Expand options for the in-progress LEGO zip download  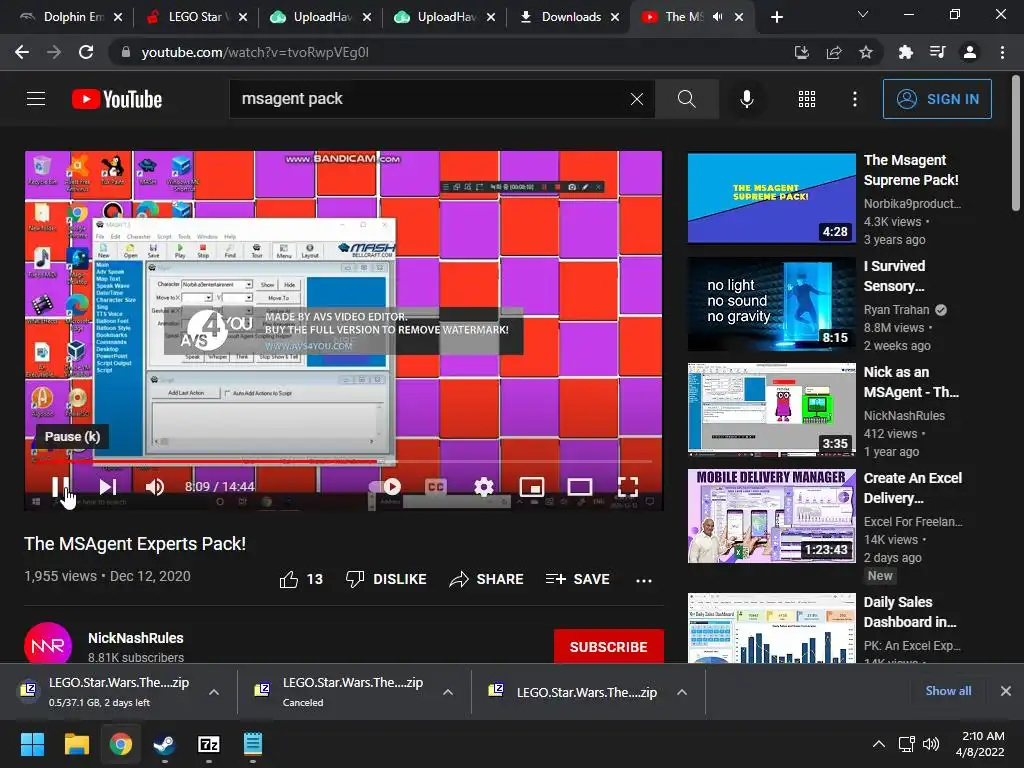click(x=214, y=692)
